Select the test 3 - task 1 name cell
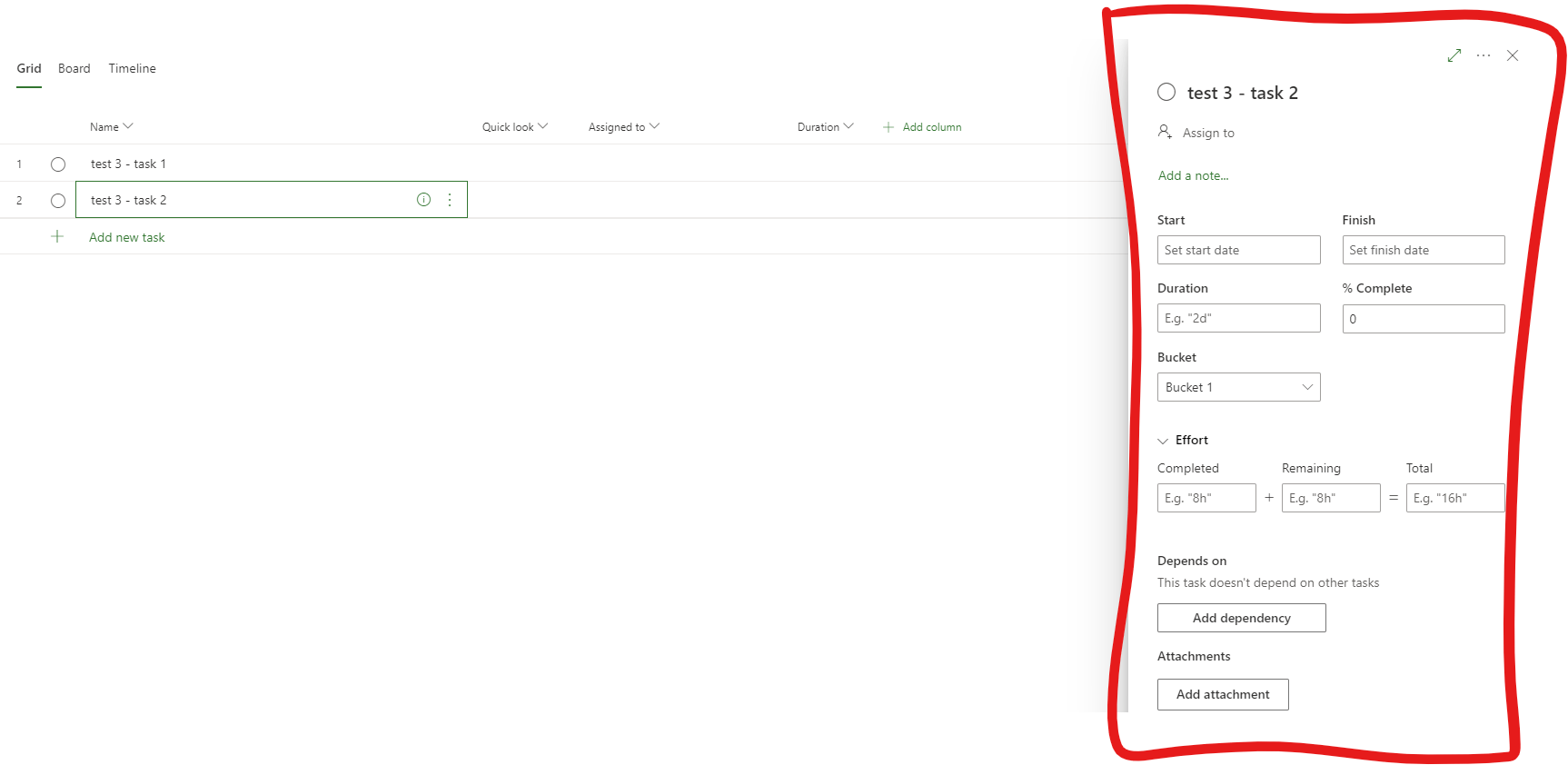Viewport: 1568px width, 765px height. point(272,164)
